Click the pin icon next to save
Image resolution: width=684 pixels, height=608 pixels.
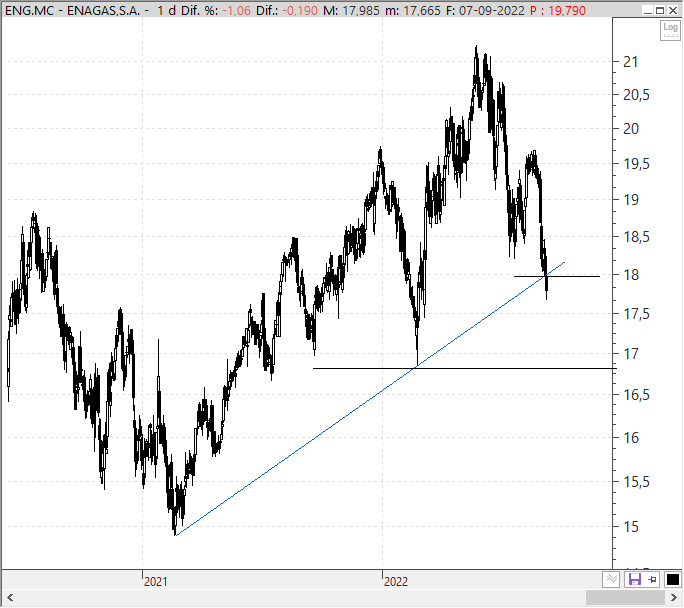[653, 579]
